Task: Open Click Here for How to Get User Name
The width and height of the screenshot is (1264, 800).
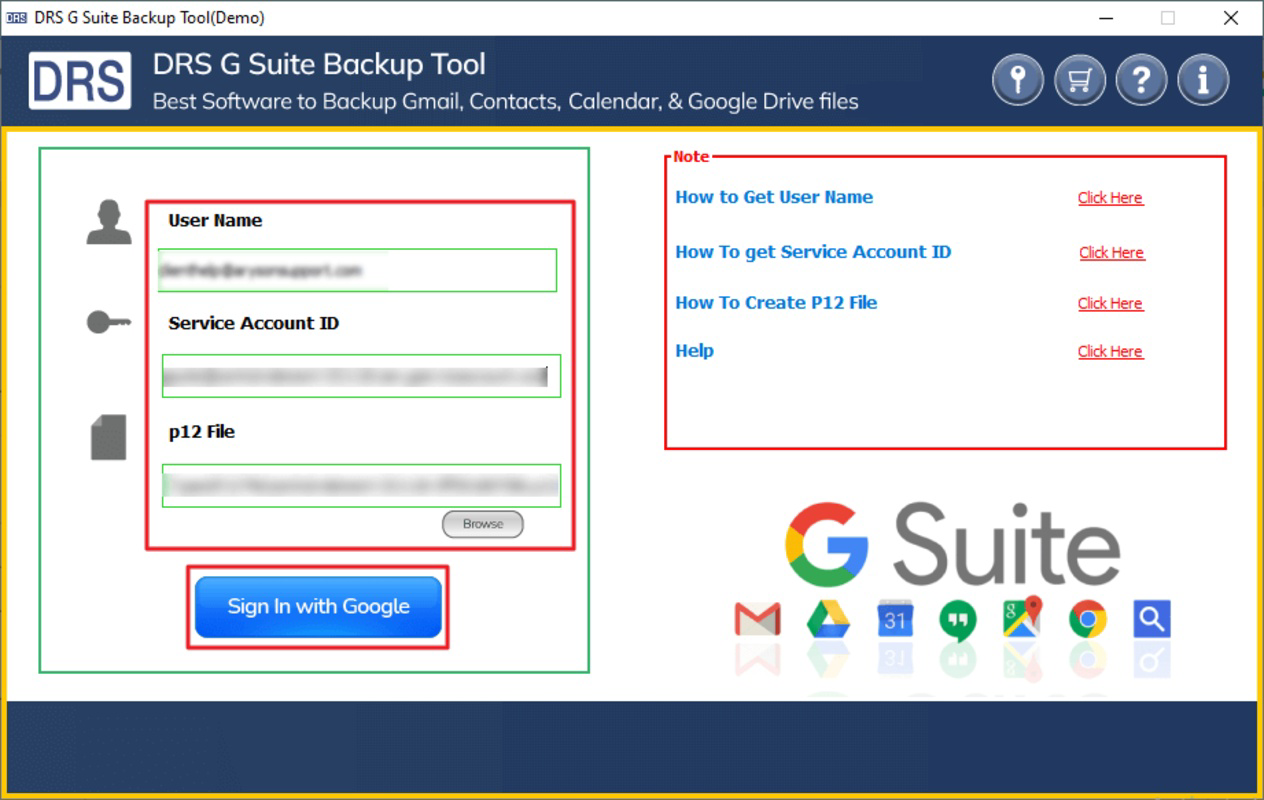Action: coord(1110,198)
